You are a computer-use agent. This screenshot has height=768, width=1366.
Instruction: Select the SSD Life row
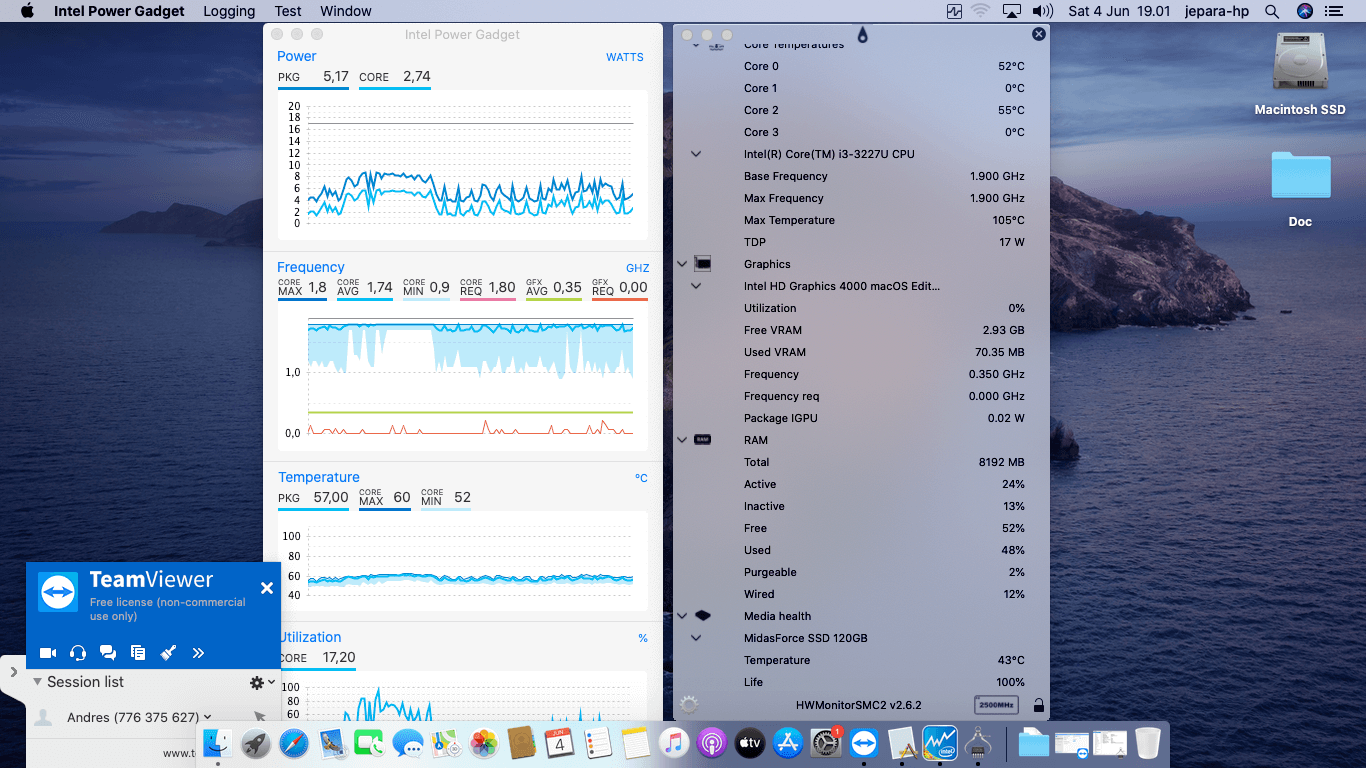(861, 682)
